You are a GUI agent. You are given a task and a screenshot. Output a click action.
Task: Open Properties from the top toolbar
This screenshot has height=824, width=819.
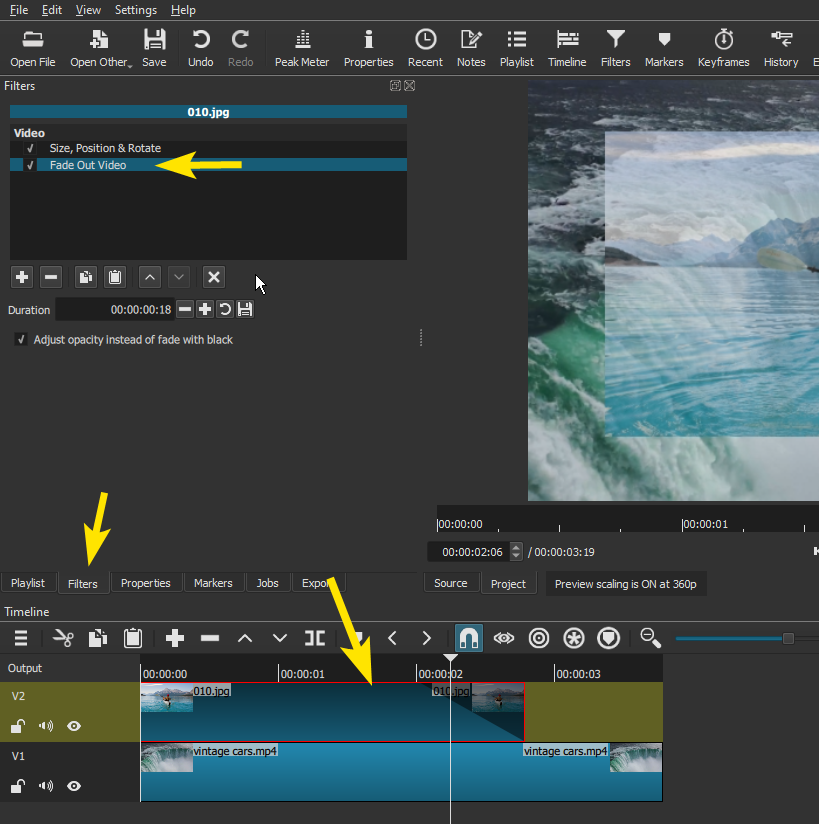point(368,49)
